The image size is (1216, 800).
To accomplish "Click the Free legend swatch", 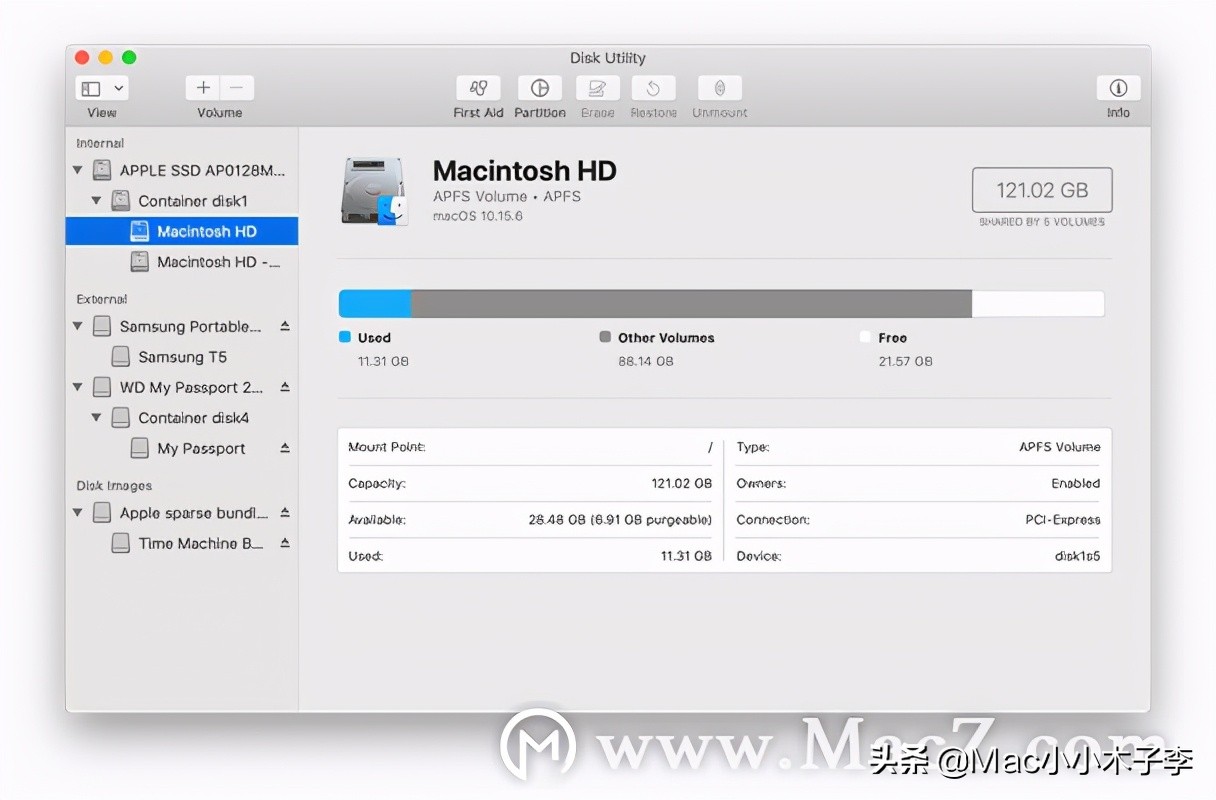I will (x=864, y=337).
